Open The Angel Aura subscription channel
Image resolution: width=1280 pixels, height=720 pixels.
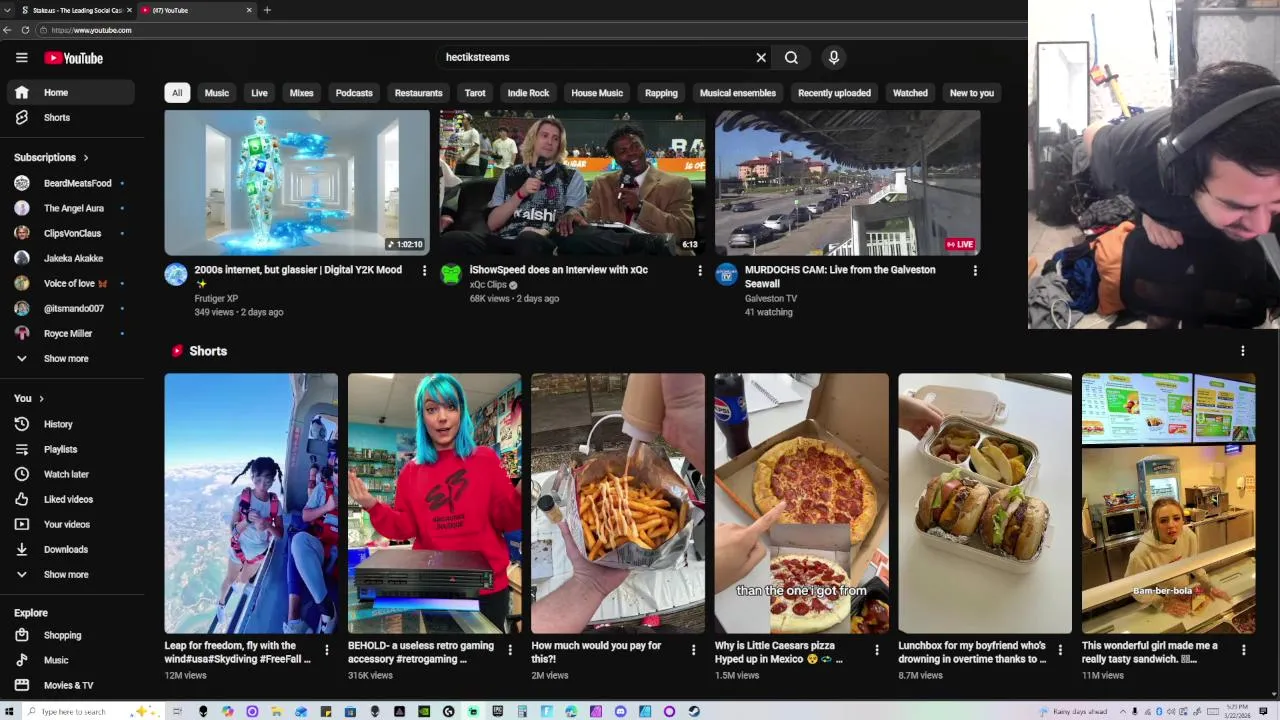tap(69, 208)
